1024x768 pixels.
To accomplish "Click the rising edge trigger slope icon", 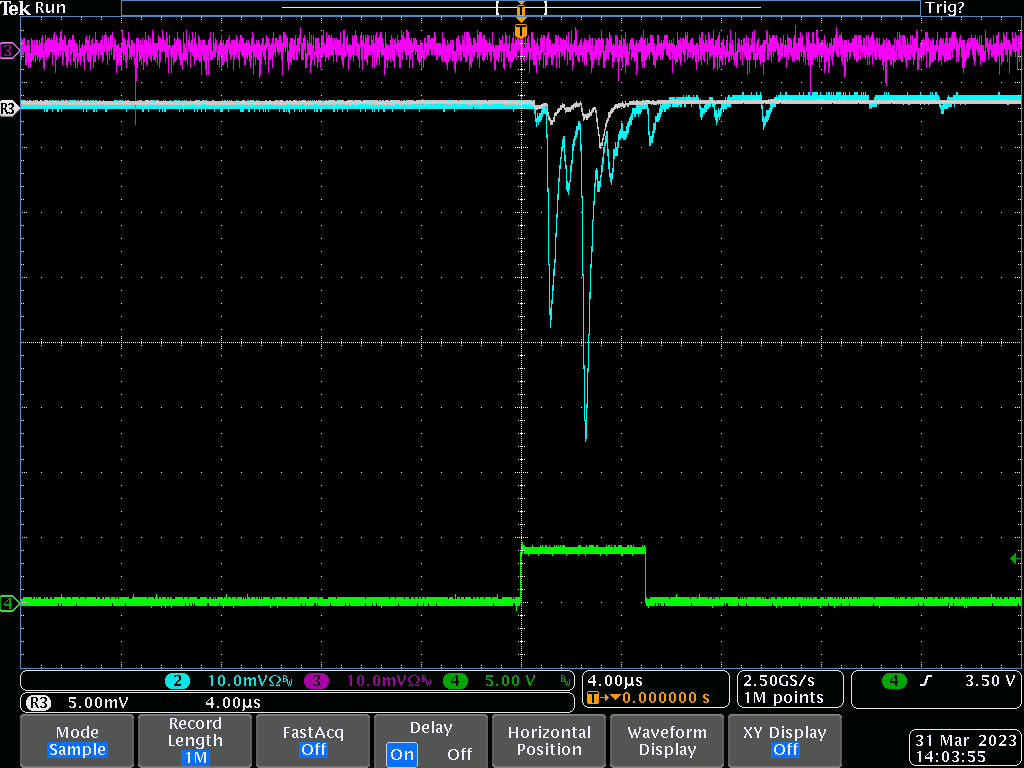I will (x=927, y=681).
